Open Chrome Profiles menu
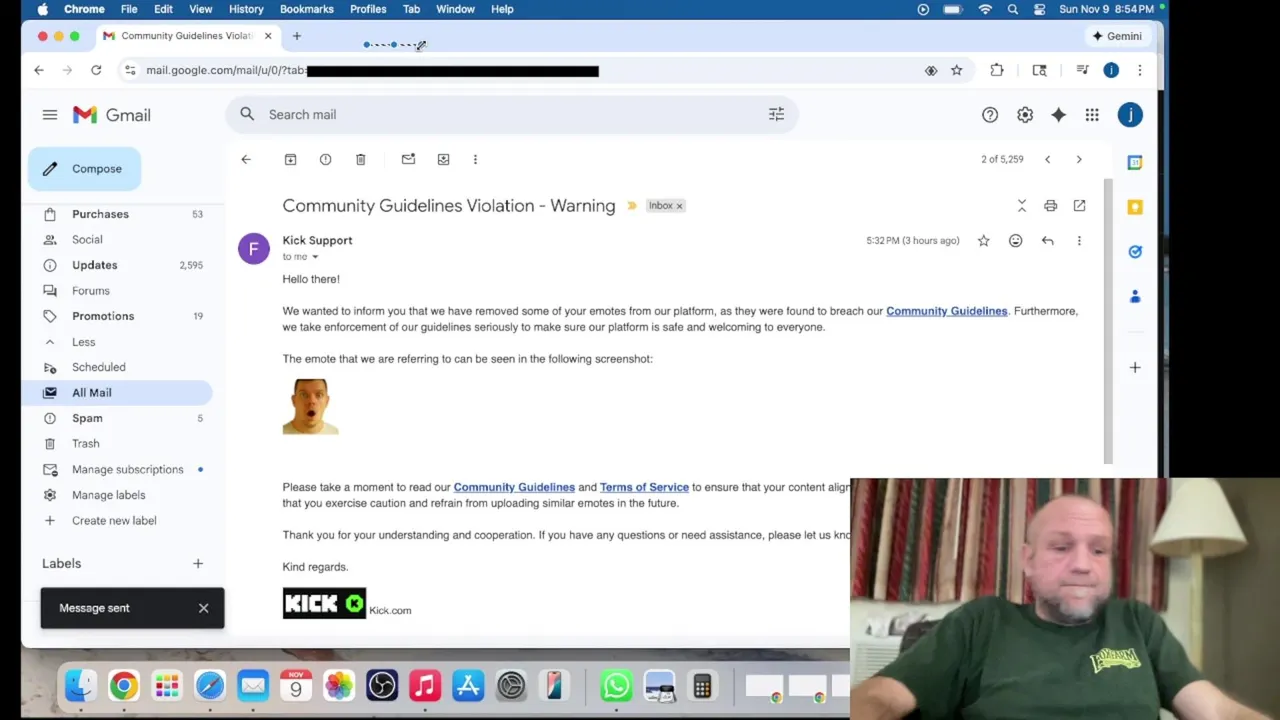 click(x=368, y=9)
